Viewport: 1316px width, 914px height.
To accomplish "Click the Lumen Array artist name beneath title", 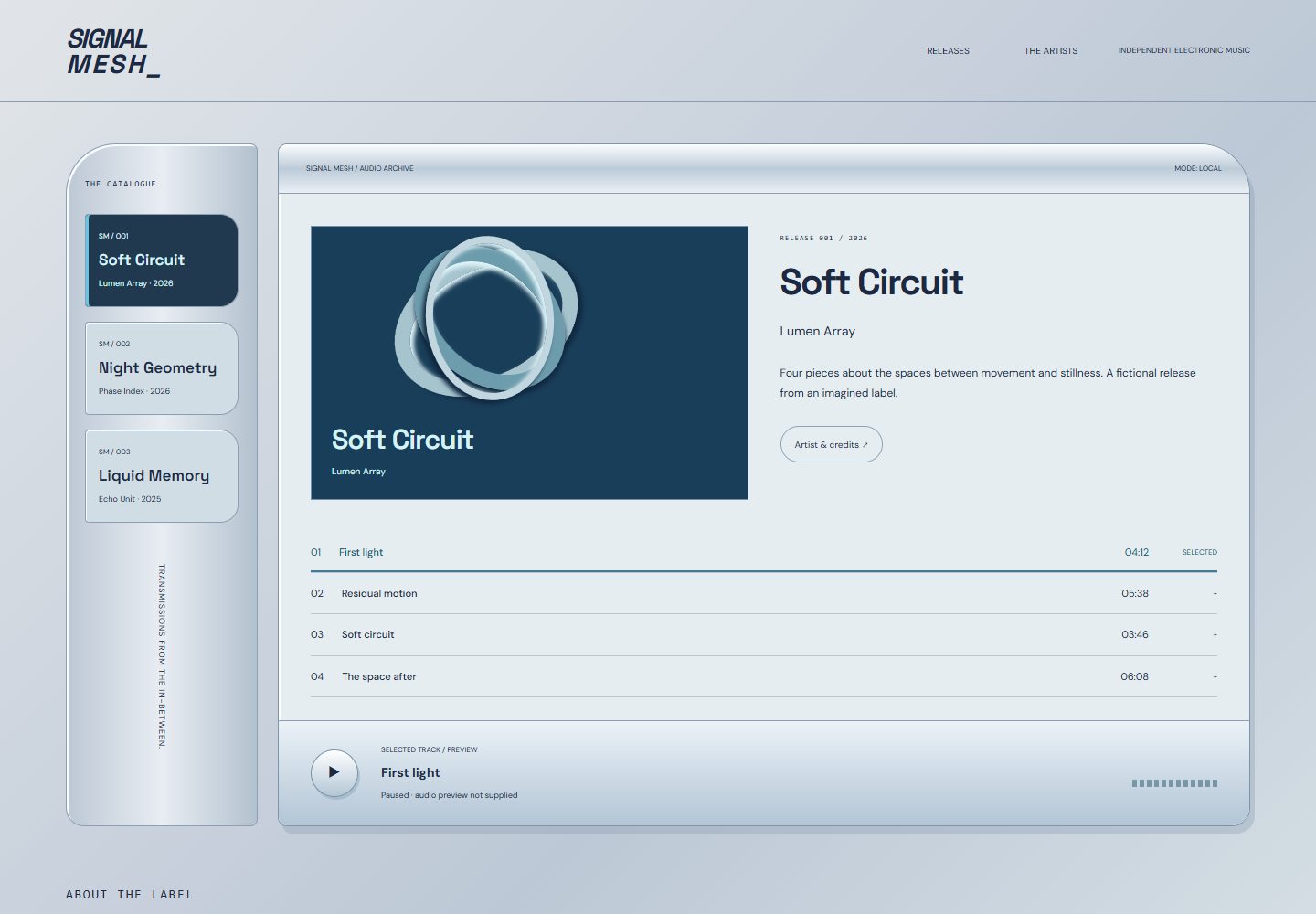I will (817, 332).
